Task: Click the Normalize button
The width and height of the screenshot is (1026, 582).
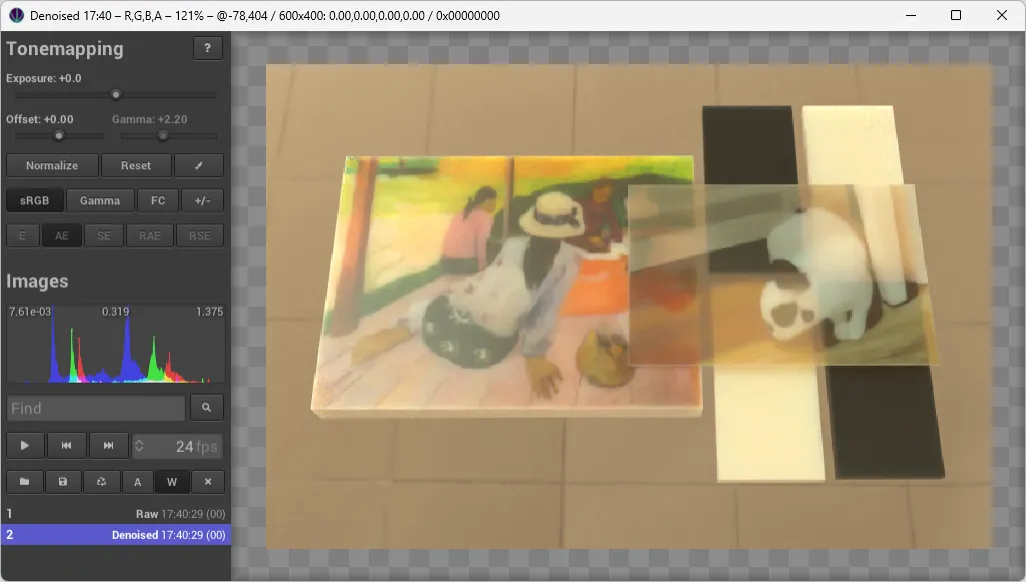Action: point(52,164)
